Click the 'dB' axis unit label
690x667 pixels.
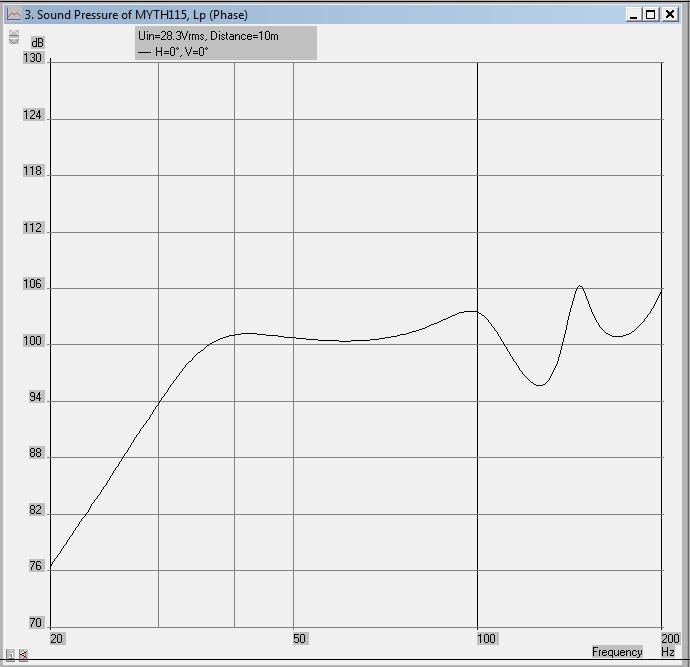point(37,43)
